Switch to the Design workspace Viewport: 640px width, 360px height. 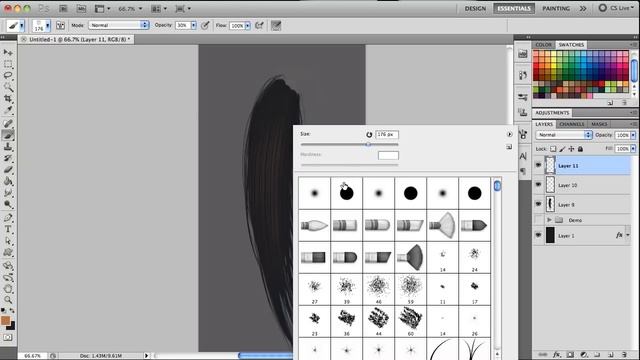pyautogui.click(x=475, y=8)
